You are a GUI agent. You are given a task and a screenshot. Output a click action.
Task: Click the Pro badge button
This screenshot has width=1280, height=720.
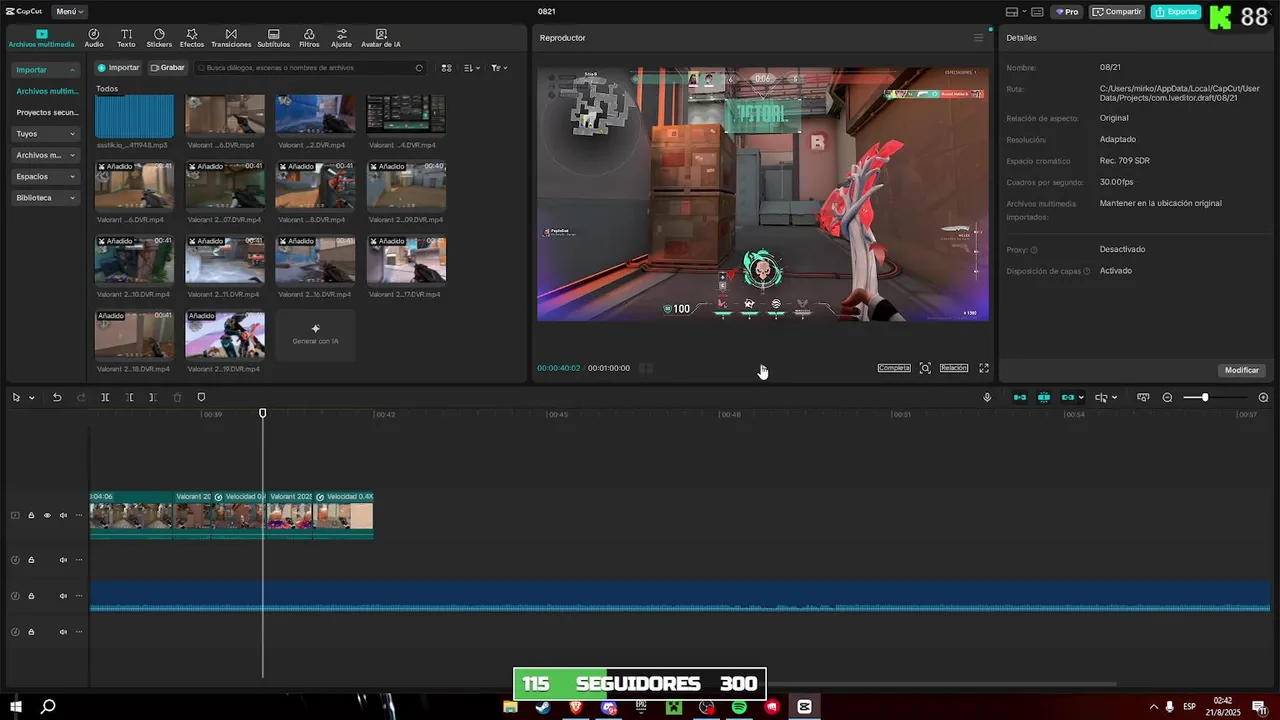(1068, 12)
